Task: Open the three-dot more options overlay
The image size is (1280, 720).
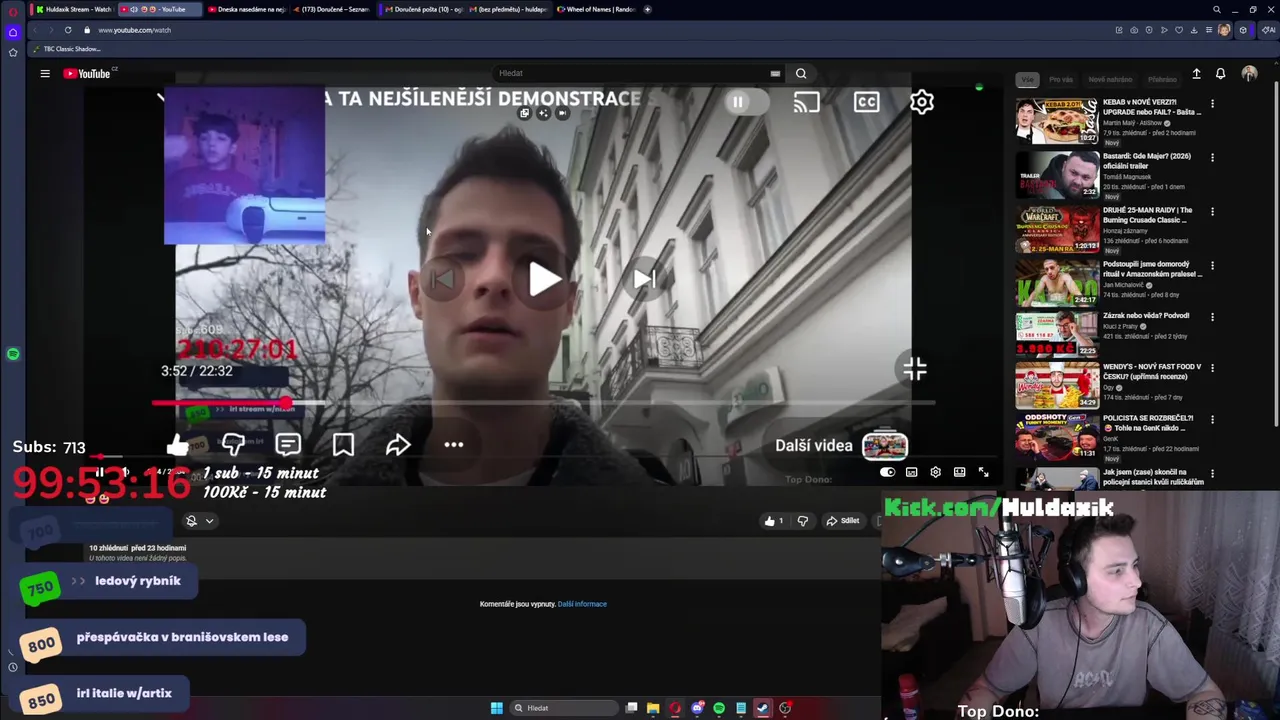Action: click(454, 444)
